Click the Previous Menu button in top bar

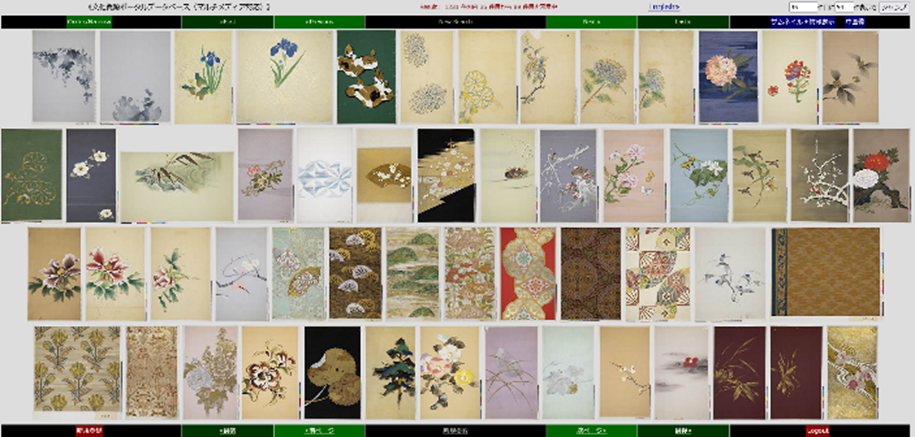89,21
